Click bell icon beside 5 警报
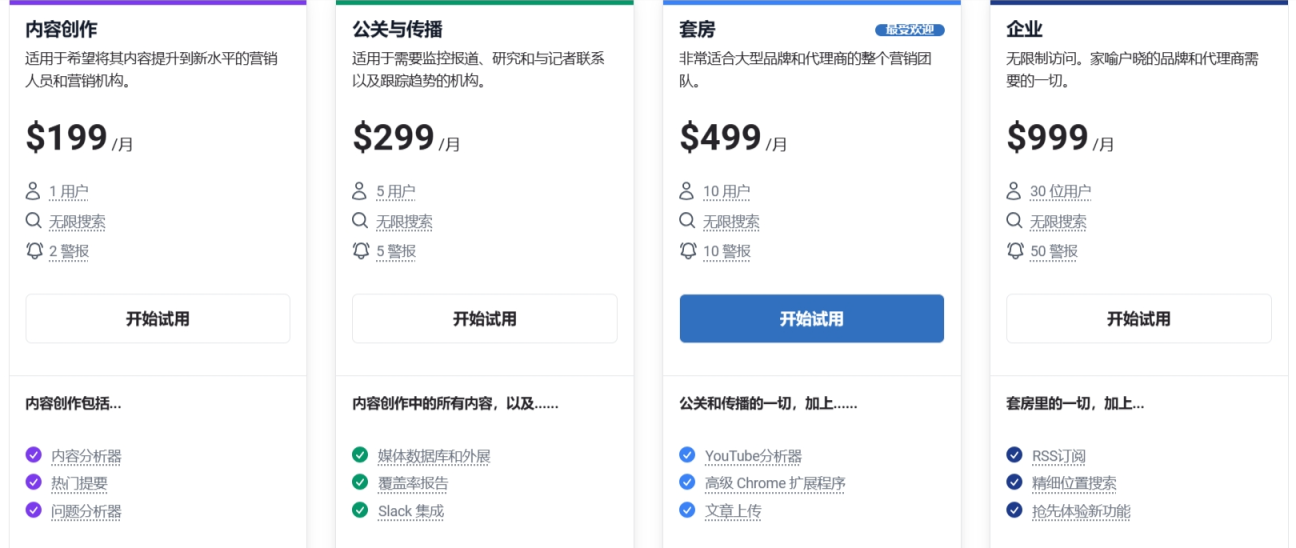Image resolution: width=1296 pixels, height=548 pixels. pos(361,250)
